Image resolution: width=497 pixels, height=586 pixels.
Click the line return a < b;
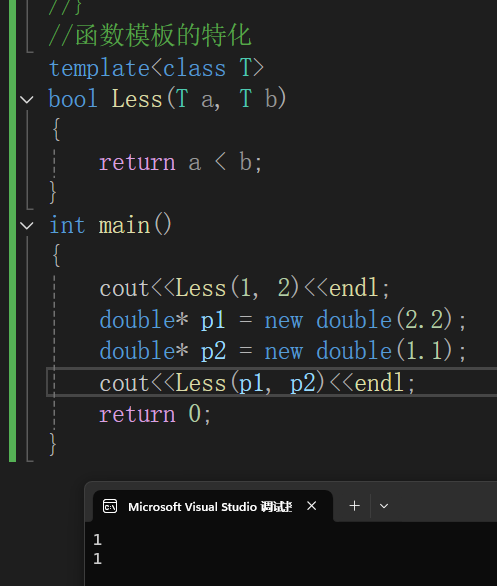tap(180, 163)
